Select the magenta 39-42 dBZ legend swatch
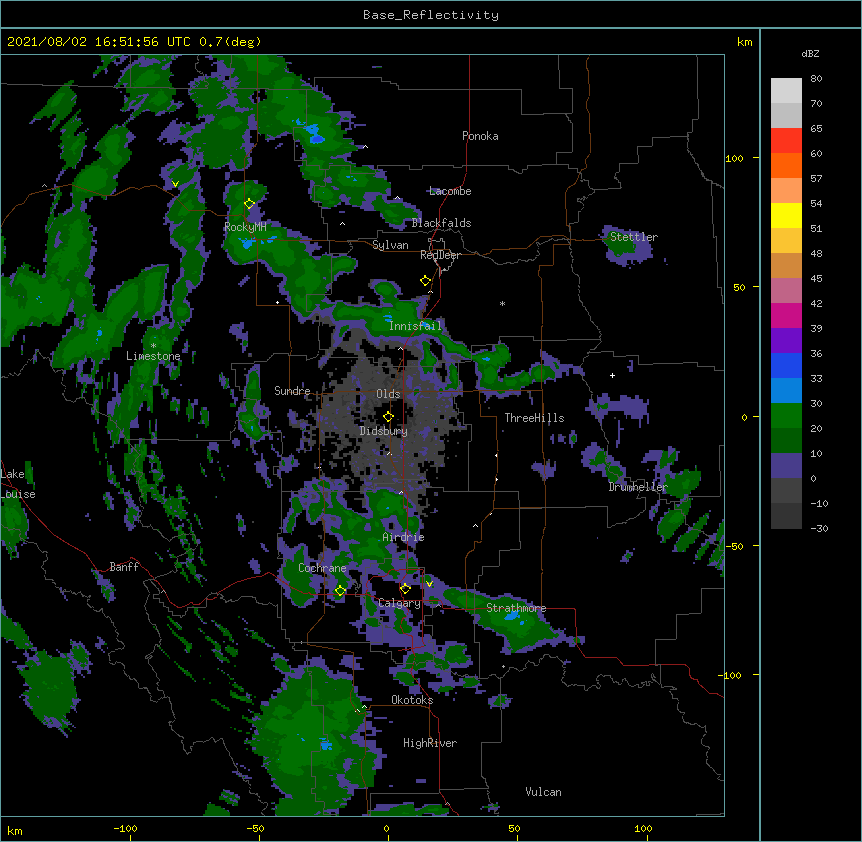 pos(786,315)
